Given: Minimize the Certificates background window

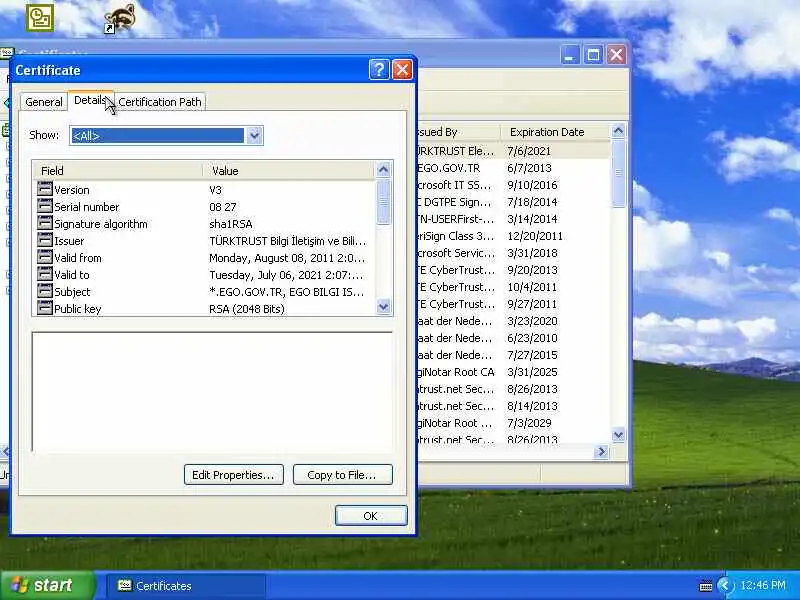Looking at the screenshot, I should [570, 55].
